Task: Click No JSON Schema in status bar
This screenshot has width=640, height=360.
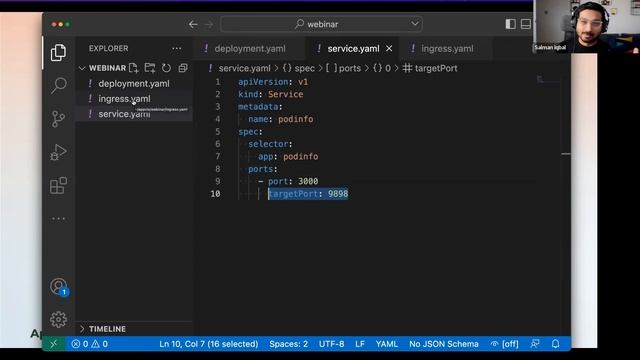Action: 444,344
